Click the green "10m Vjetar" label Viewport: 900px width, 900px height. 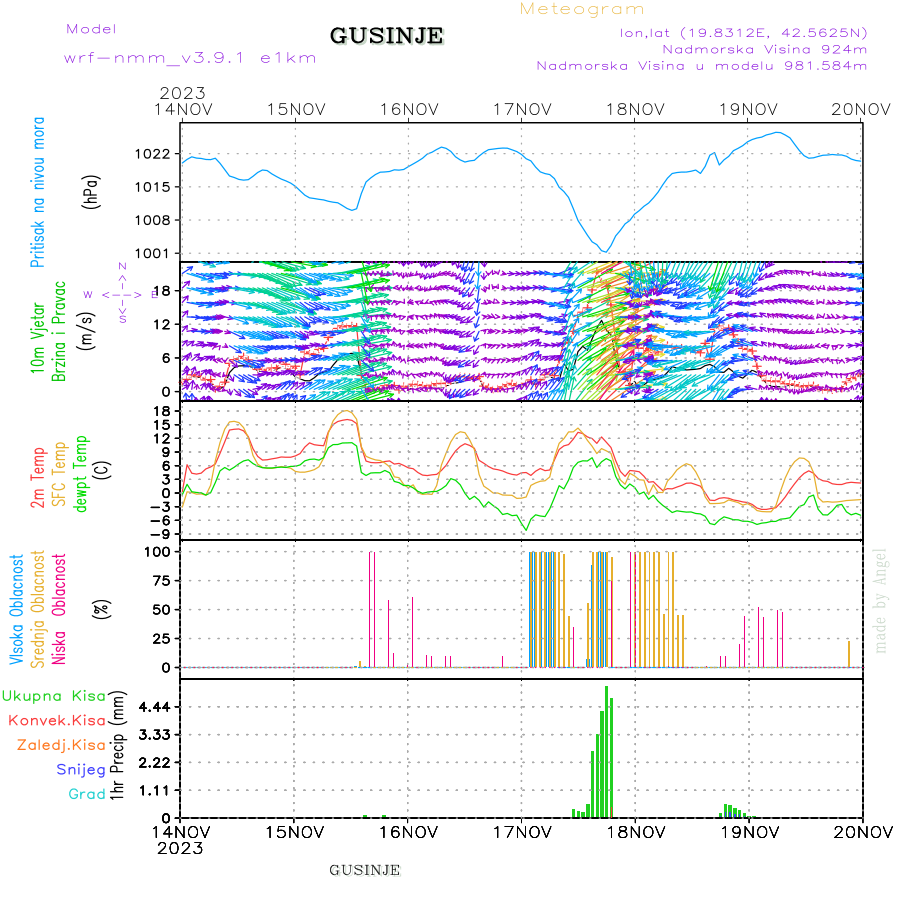click(37, 338)
